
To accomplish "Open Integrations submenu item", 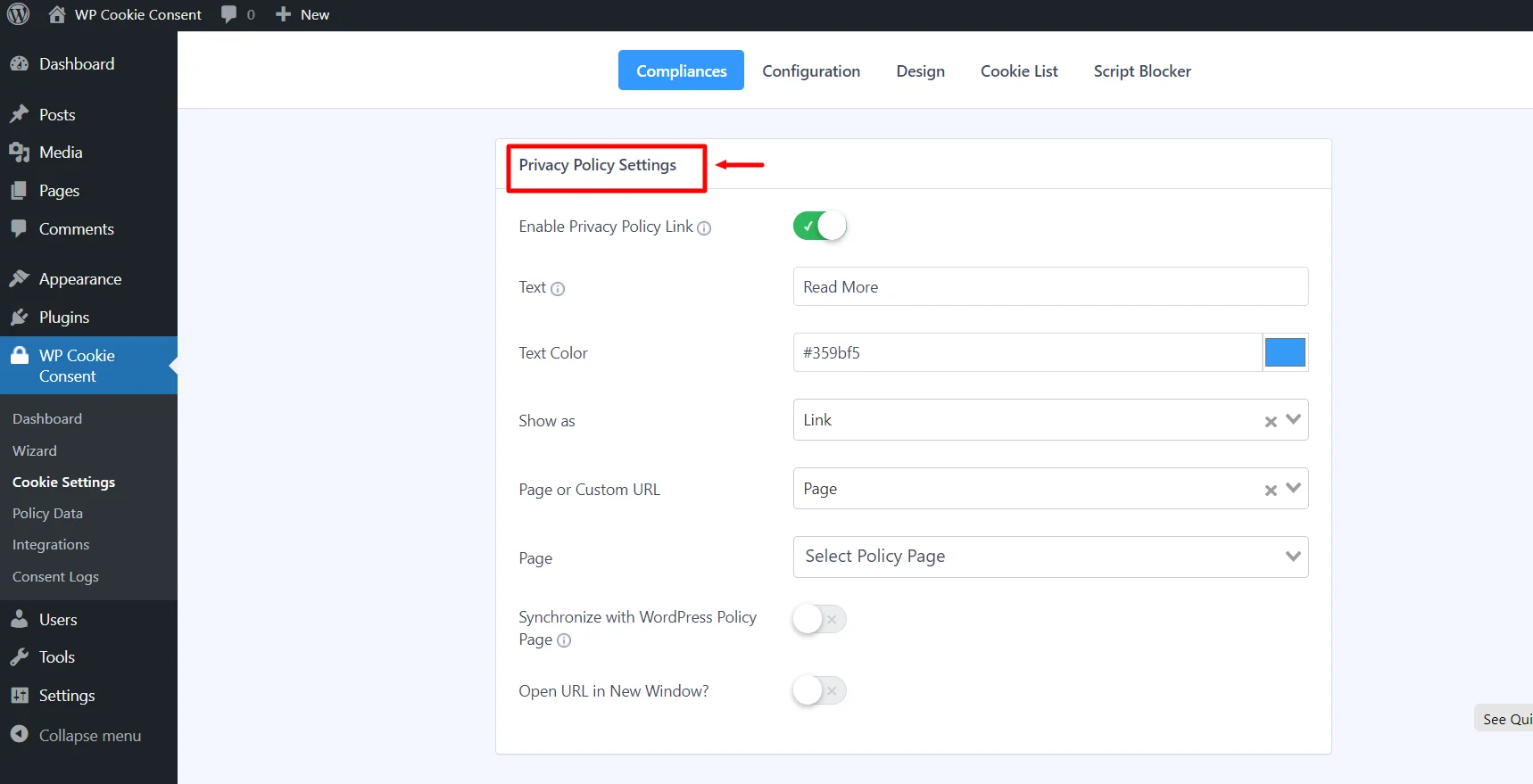I will [51, 544].
